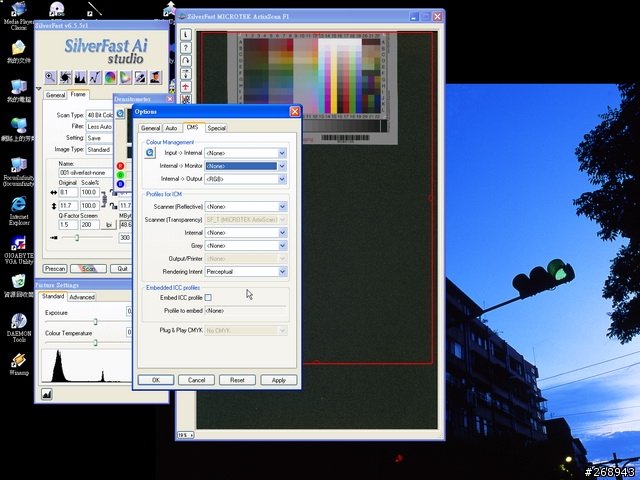Click the Densitometer panel's blue Q icon

click(x=120, y=113)
